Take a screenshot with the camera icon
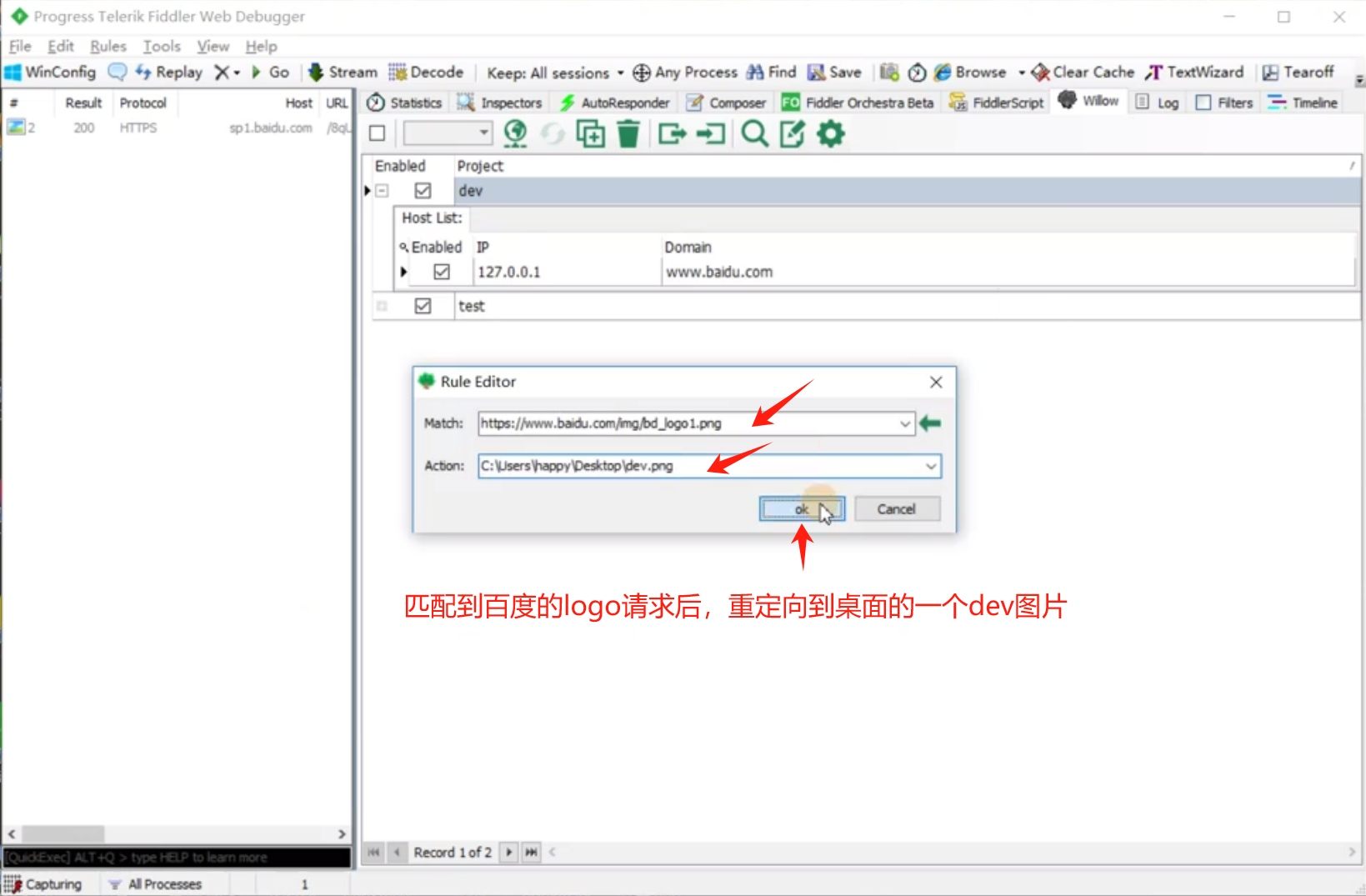Screen dimensions: 1366x896 [x=889, y=73]
